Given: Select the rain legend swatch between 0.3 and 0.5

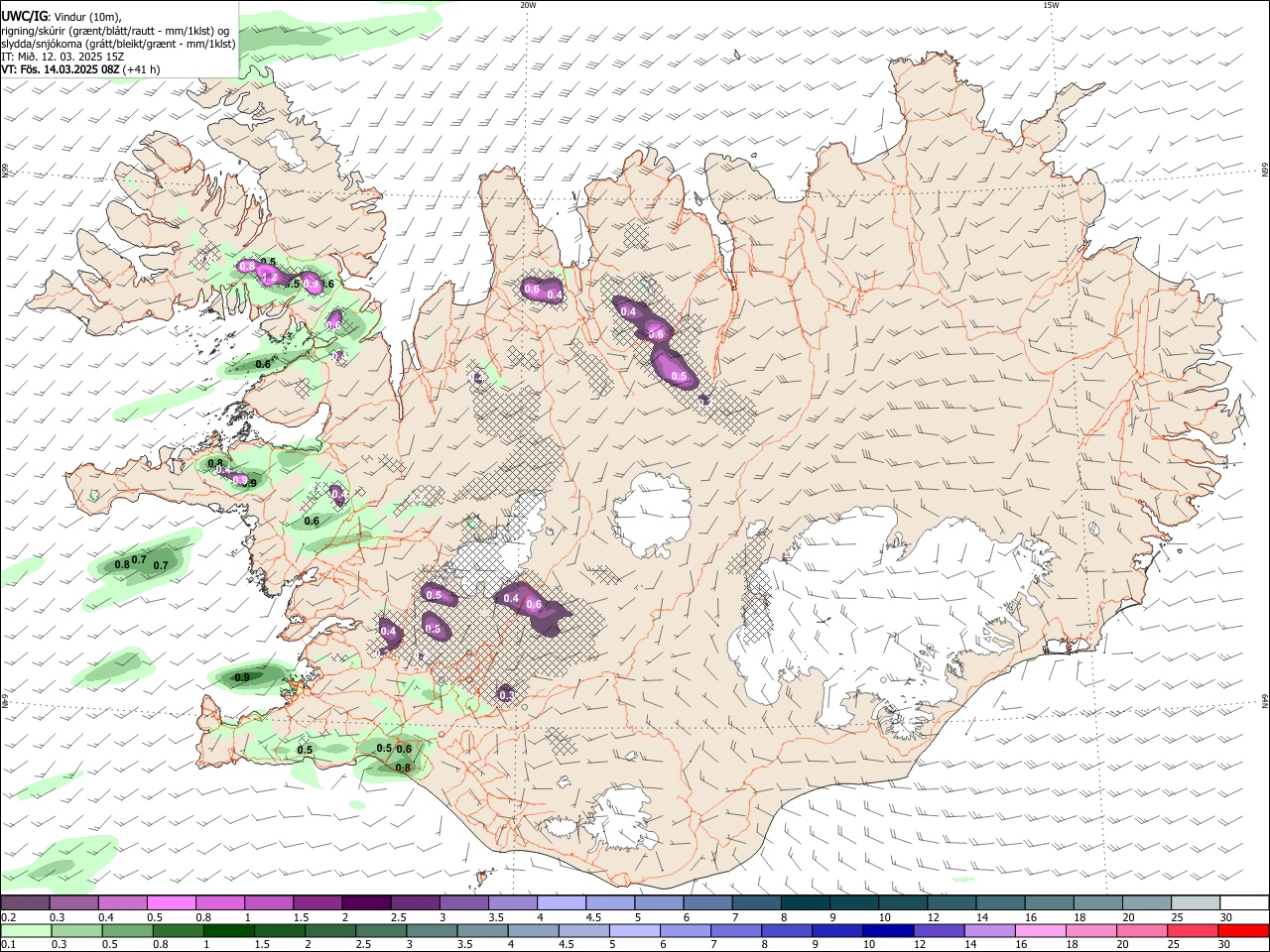Looking at the screenshot, I should (76, 930).
